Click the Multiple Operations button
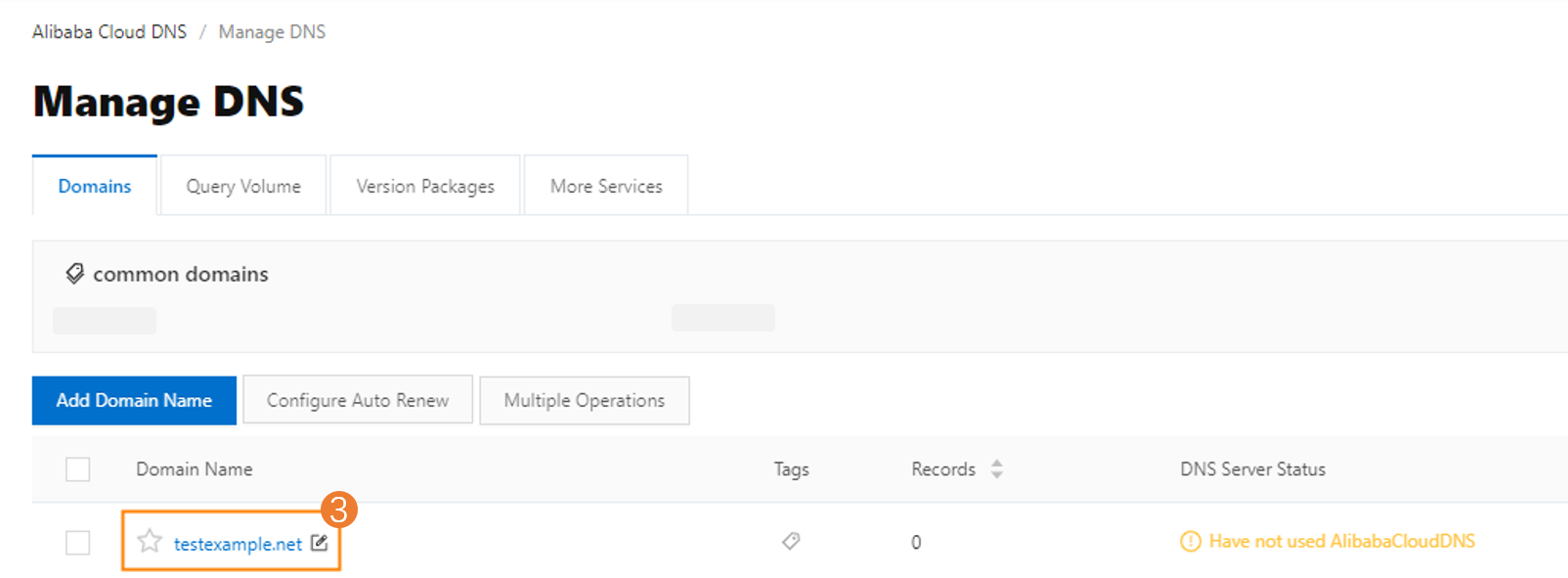Image resolution: width=1568 pixels, height=578 pixels. pyautogui.click(x=585, y=400)
